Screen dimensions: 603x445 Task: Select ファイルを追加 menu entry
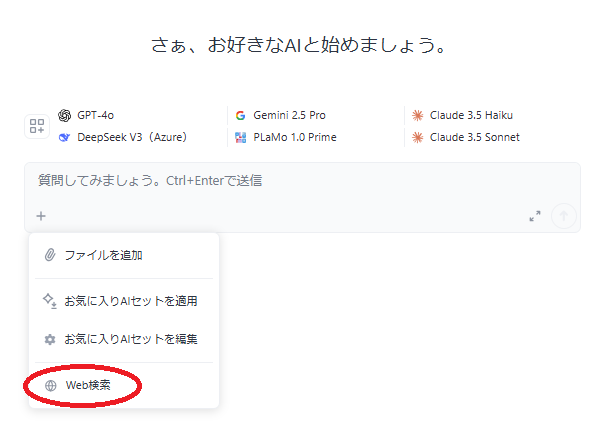(x=124, y=255)
